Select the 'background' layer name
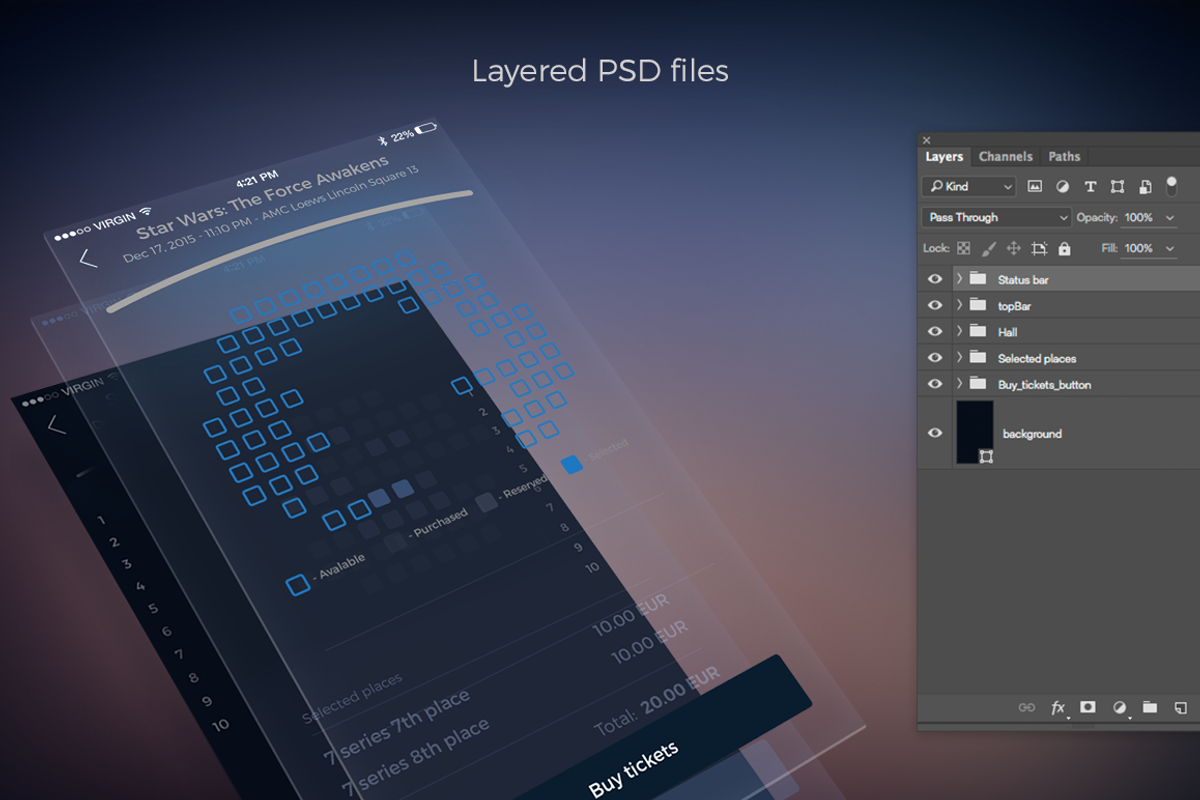 (x=1032, y=434)
